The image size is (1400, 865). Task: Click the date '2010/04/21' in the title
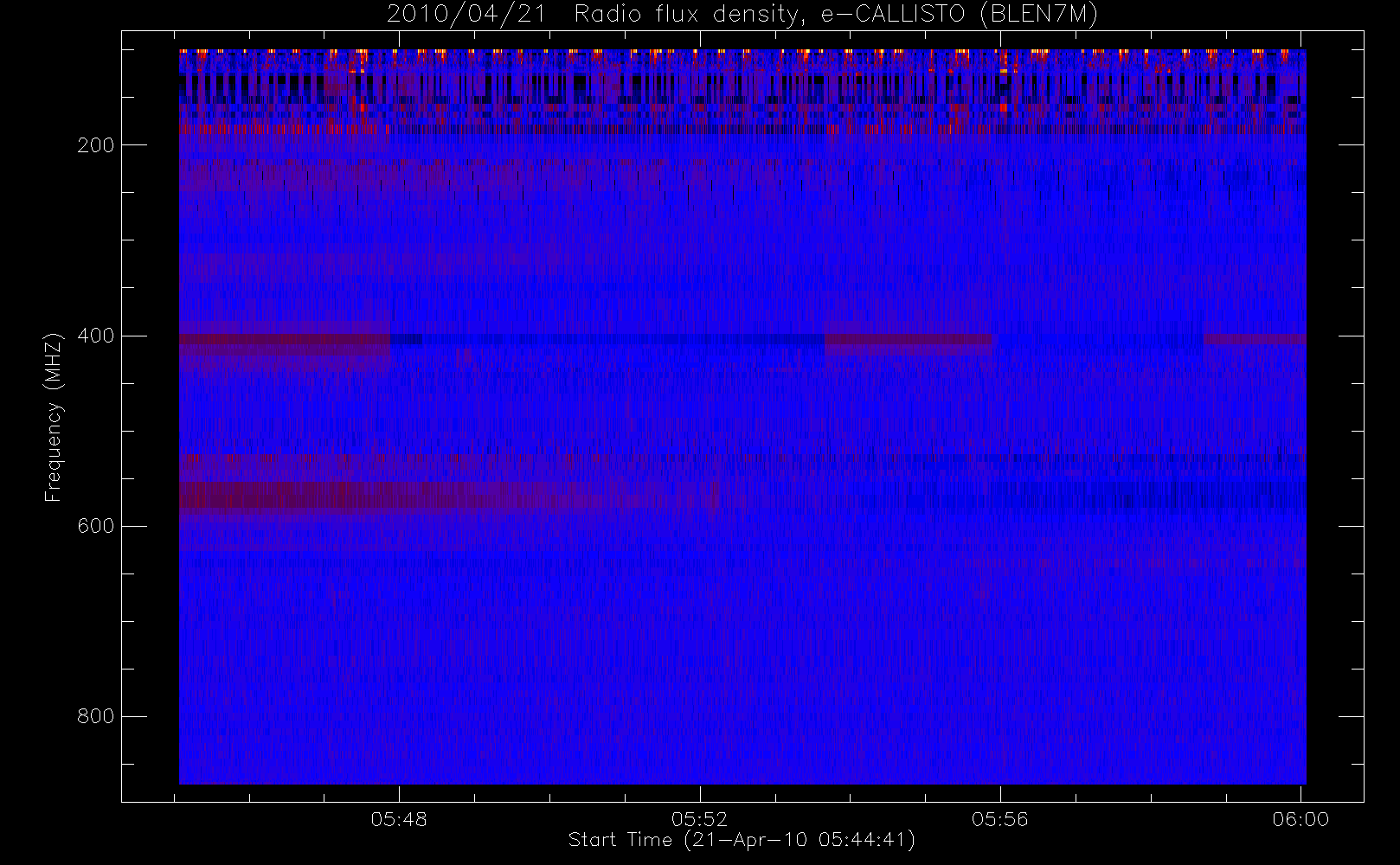point(466,15)
